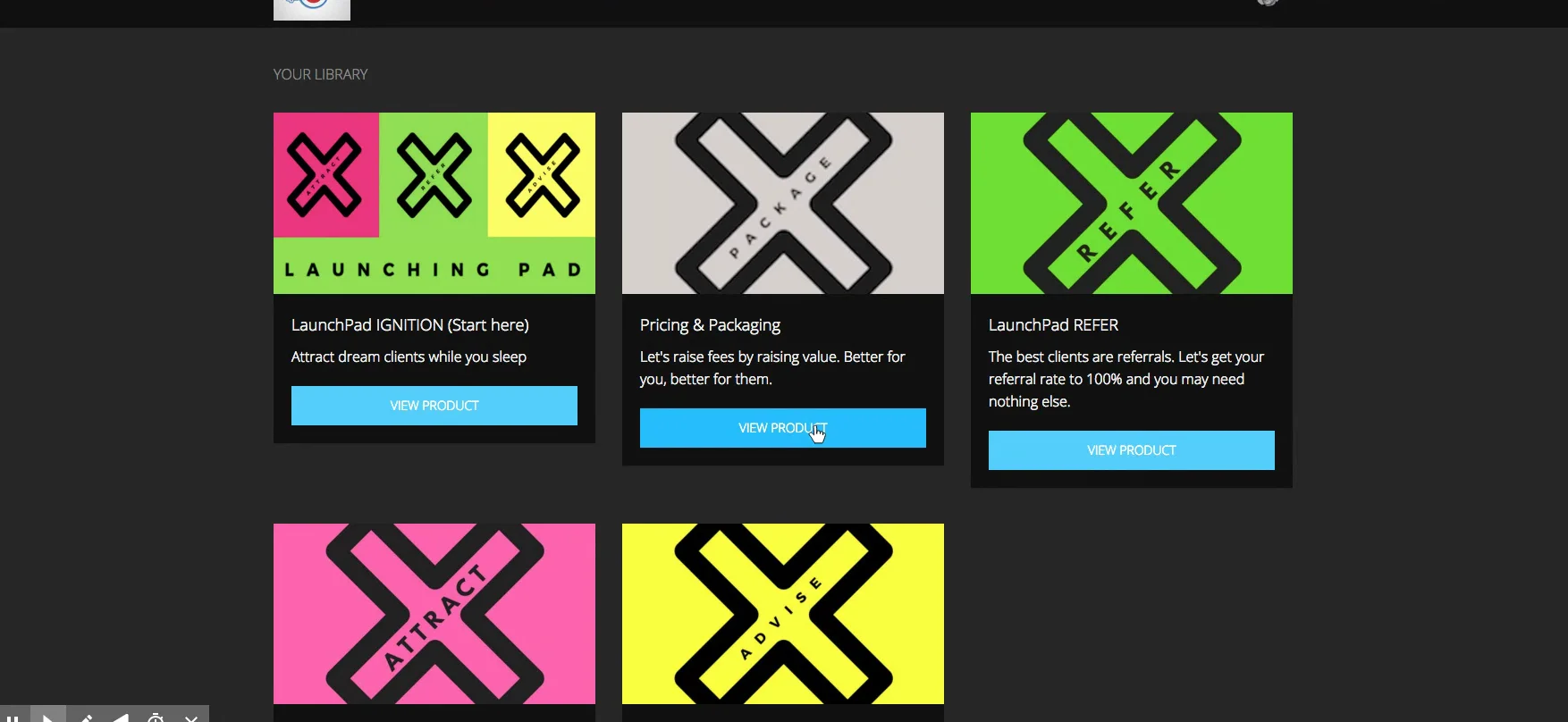Open View Product for LaunchPad REFER
The height and width of the screenshot is (722, 1568).
[1132, 450]
